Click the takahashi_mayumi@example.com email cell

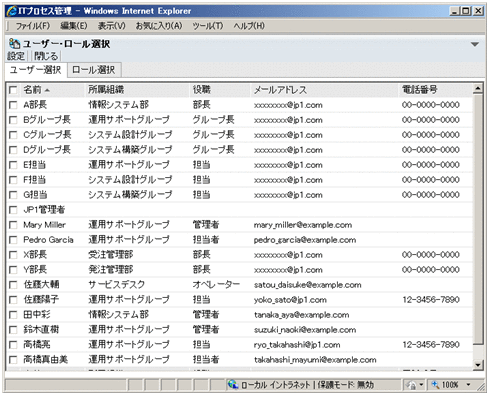coord(315,360)
